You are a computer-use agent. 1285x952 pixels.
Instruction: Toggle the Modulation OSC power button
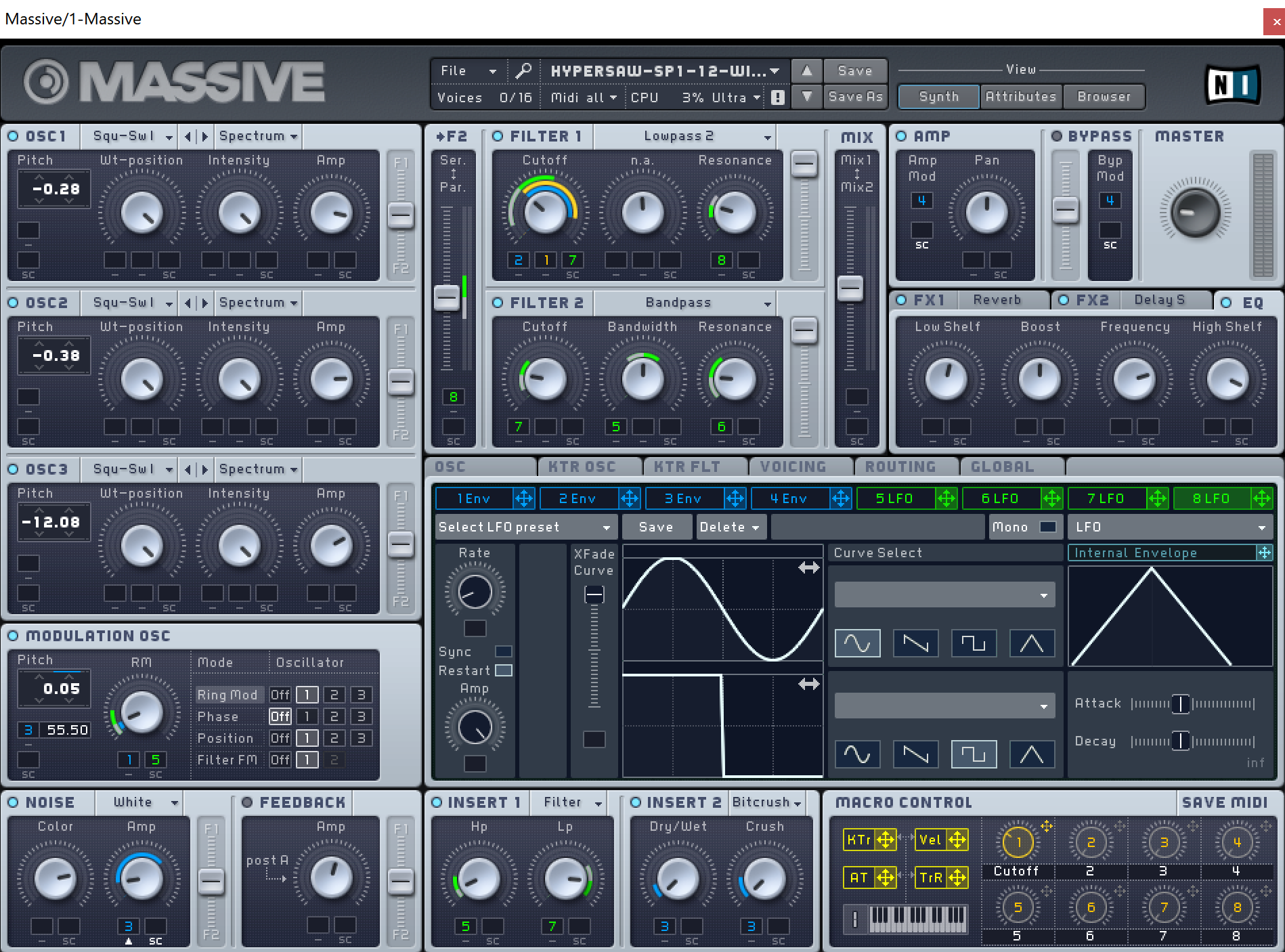pyautogui.click(x=13, y=636)
